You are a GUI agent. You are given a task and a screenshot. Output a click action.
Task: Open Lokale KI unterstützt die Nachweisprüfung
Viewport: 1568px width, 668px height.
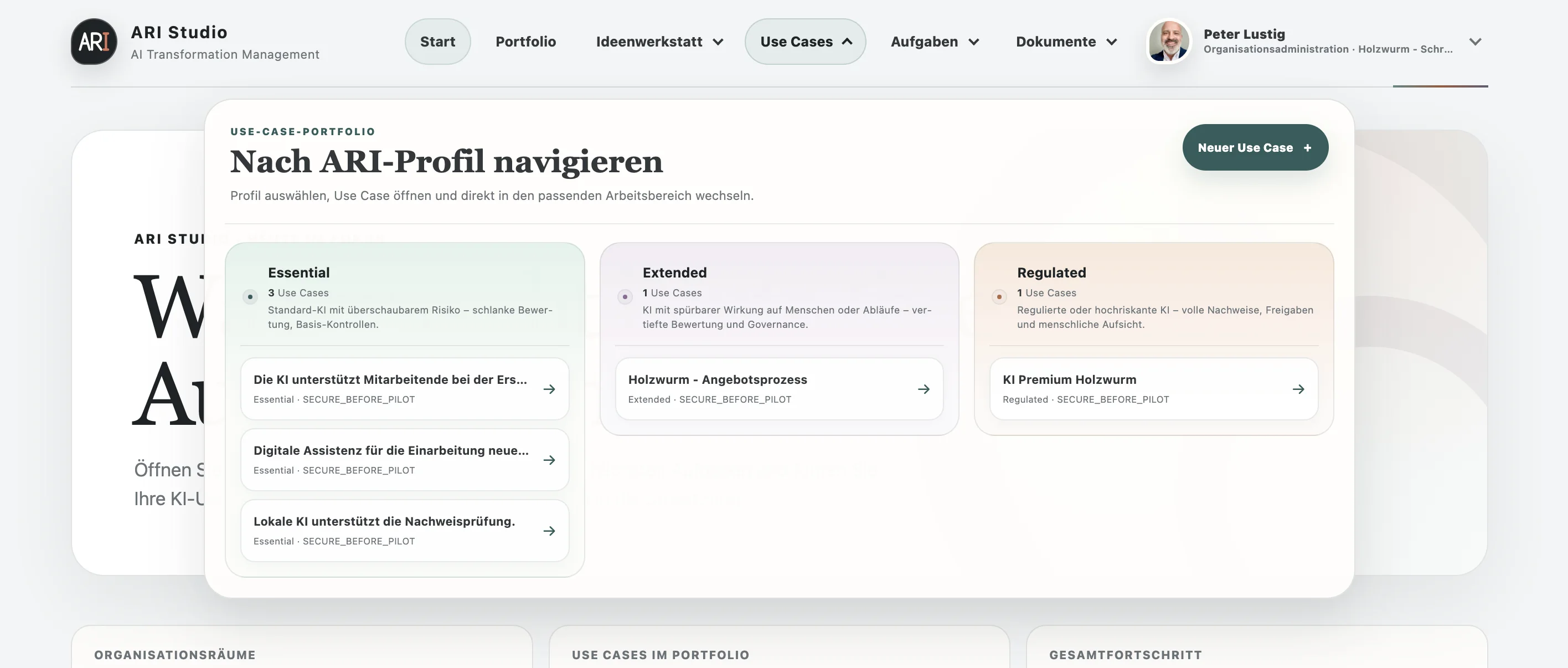point(405,531)
